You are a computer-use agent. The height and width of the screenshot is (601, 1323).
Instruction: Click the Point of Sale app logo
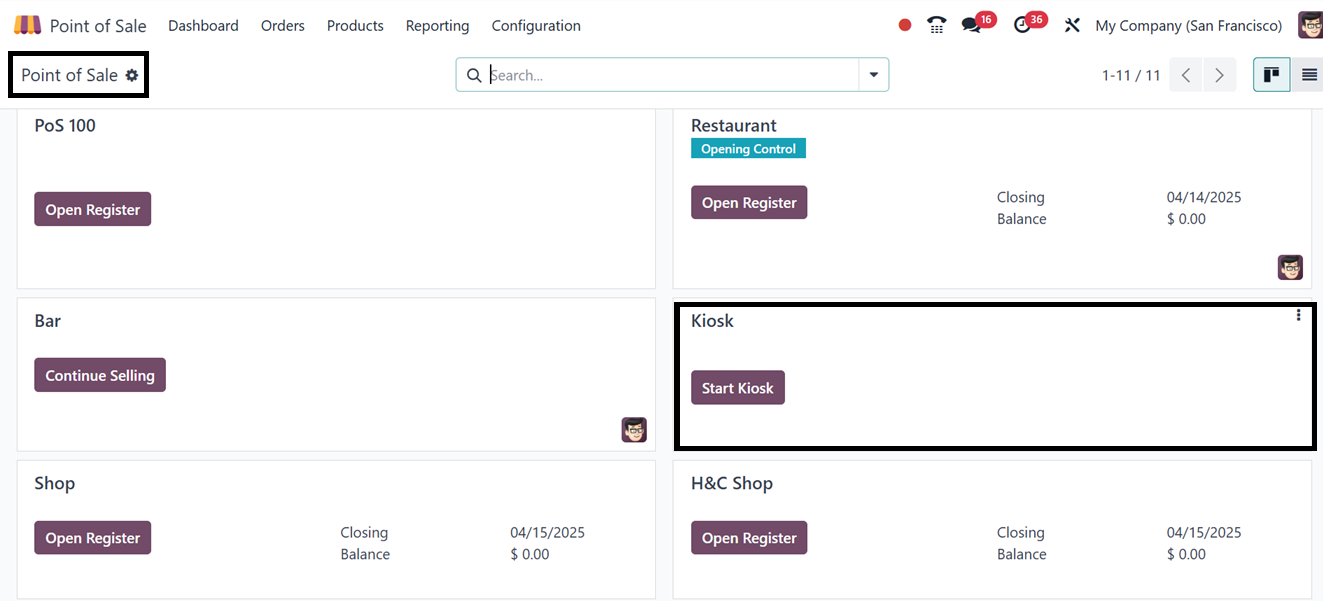point(27,25)
